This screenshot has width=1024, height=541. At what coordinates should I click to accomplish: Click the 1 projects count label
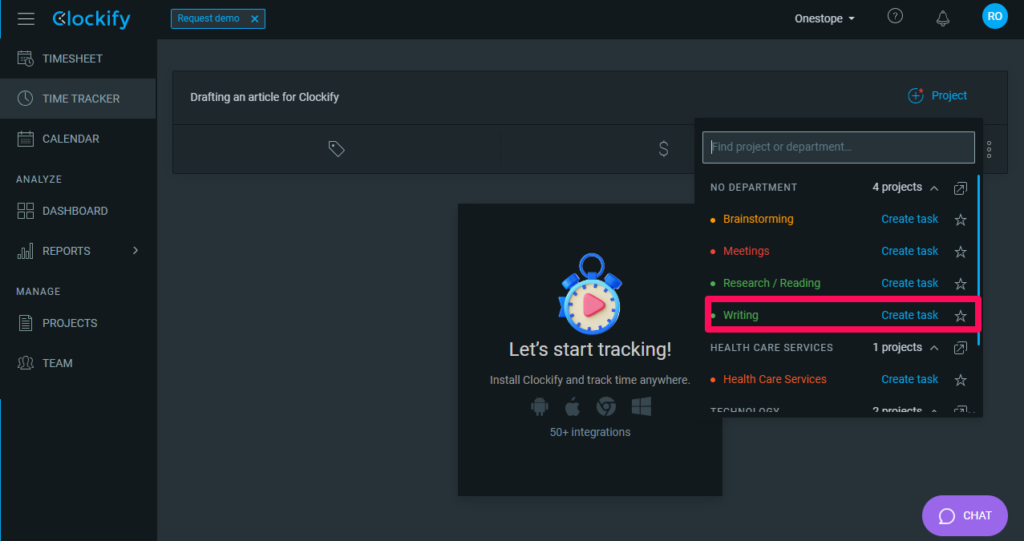coord(897,347)
